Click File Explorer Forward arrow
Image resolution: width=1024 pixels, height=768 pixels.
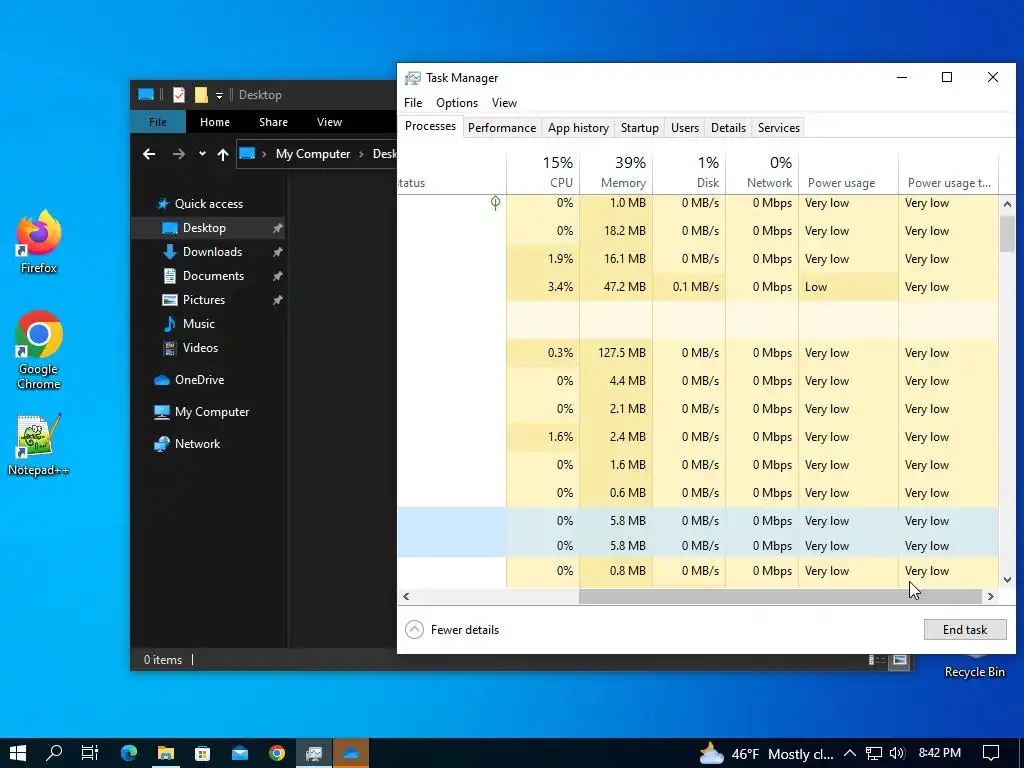click(x=178, y=154)
